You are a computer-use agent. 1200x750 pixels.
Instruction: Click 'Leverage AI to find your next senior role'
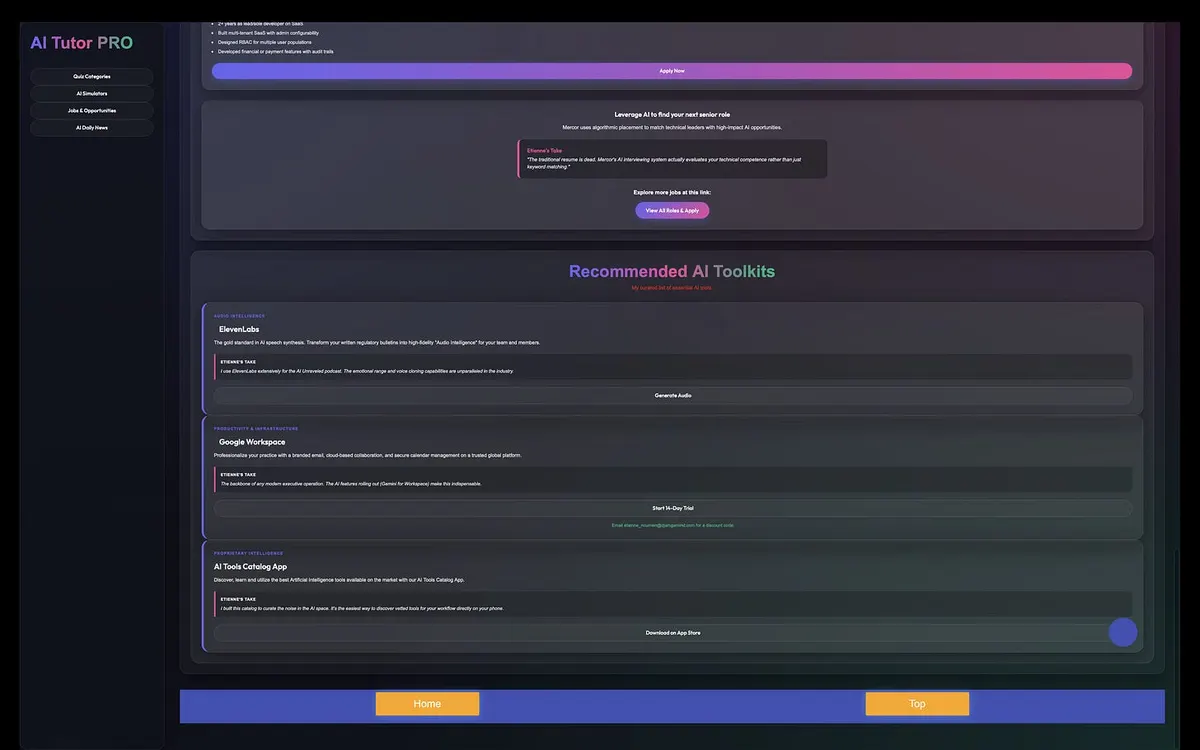click(x=672, y=115)
